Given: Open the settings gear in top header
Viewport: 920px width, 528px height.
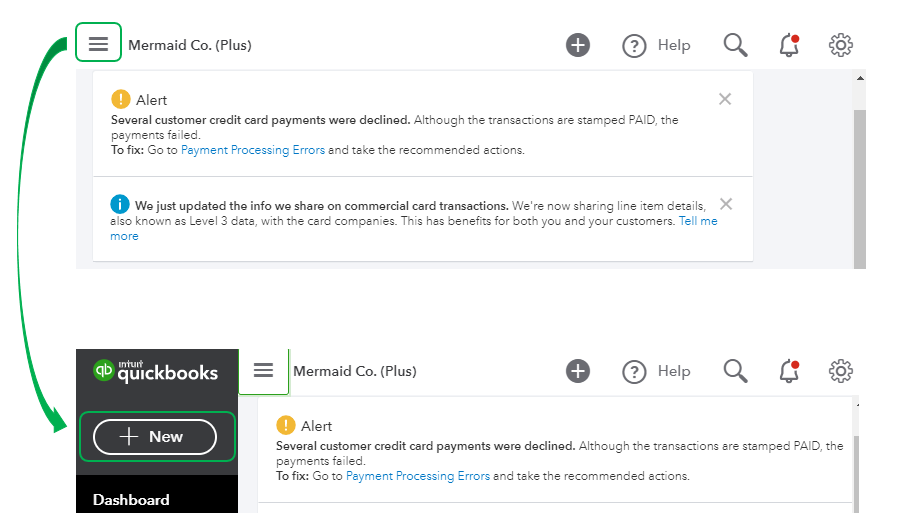Looking at the screenshot, I should click(841, 45).
